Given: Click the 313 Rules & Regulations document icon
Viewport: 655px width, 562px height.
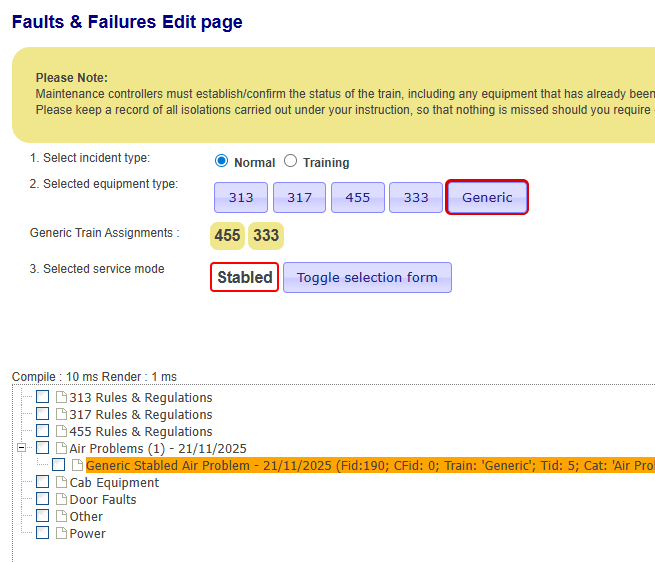Looking at the screenshot, I should click(61, 398).
